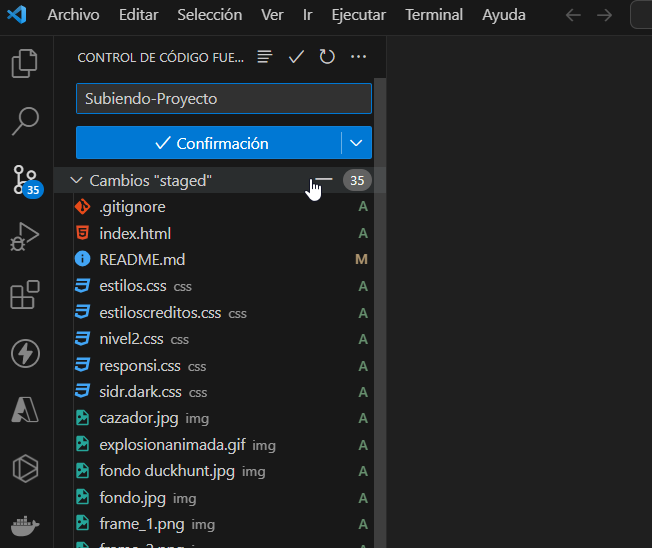Open the Explorer view in the activity bar

(x=25, y=63)
